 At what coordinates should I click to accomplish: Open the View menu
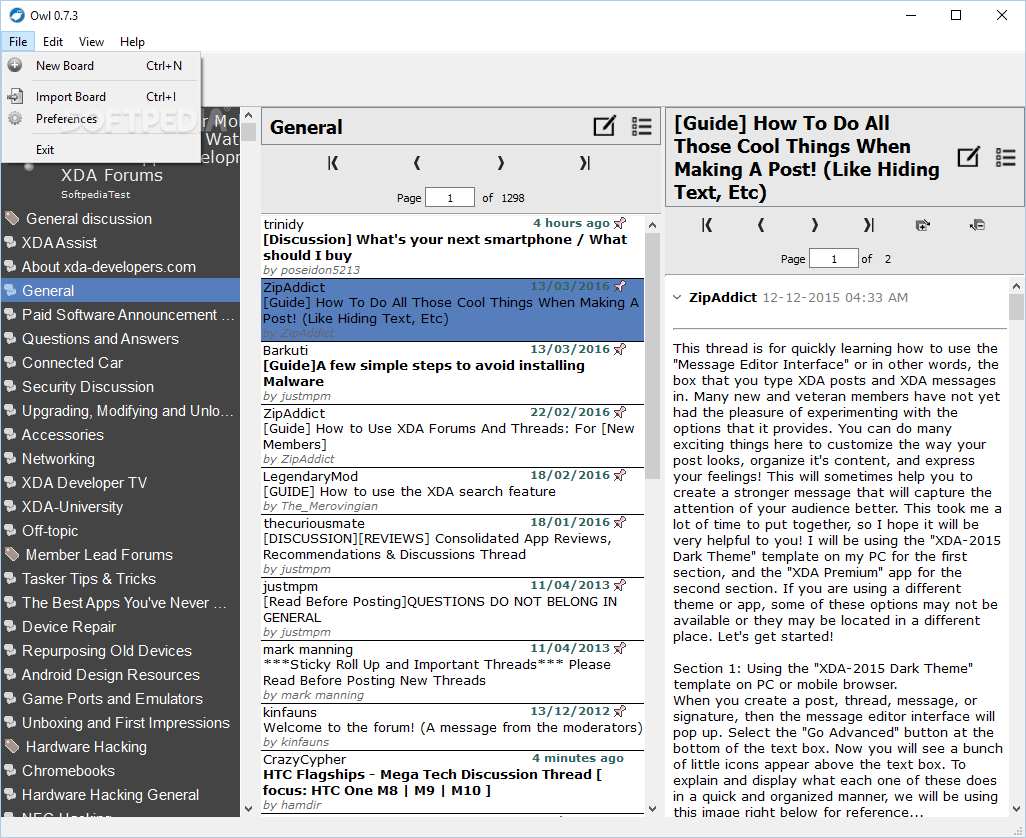pos(91,41)
